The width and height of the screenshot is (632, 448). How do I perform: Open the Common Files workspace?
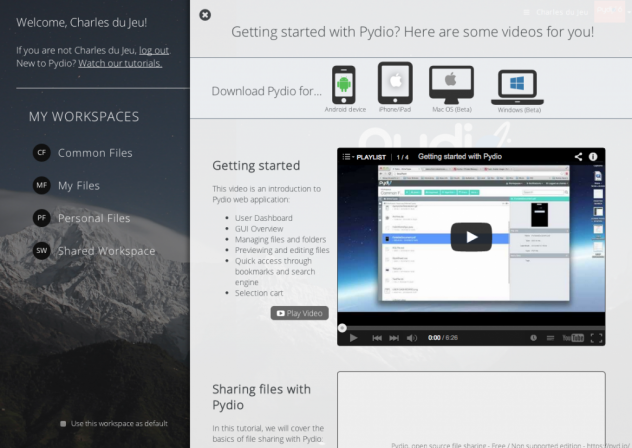pos(95,153)
